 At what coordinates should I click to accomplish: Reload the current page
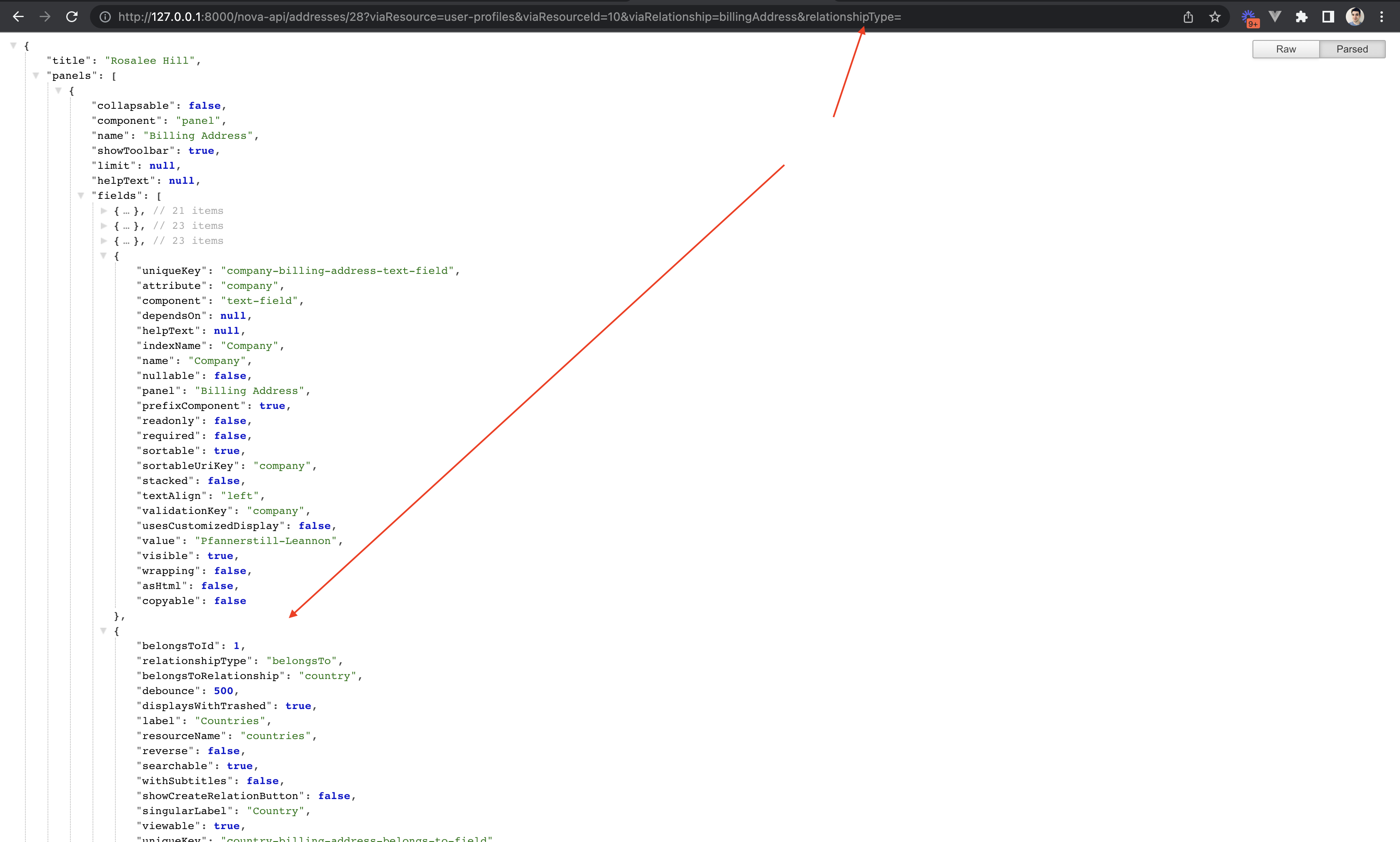71,16
